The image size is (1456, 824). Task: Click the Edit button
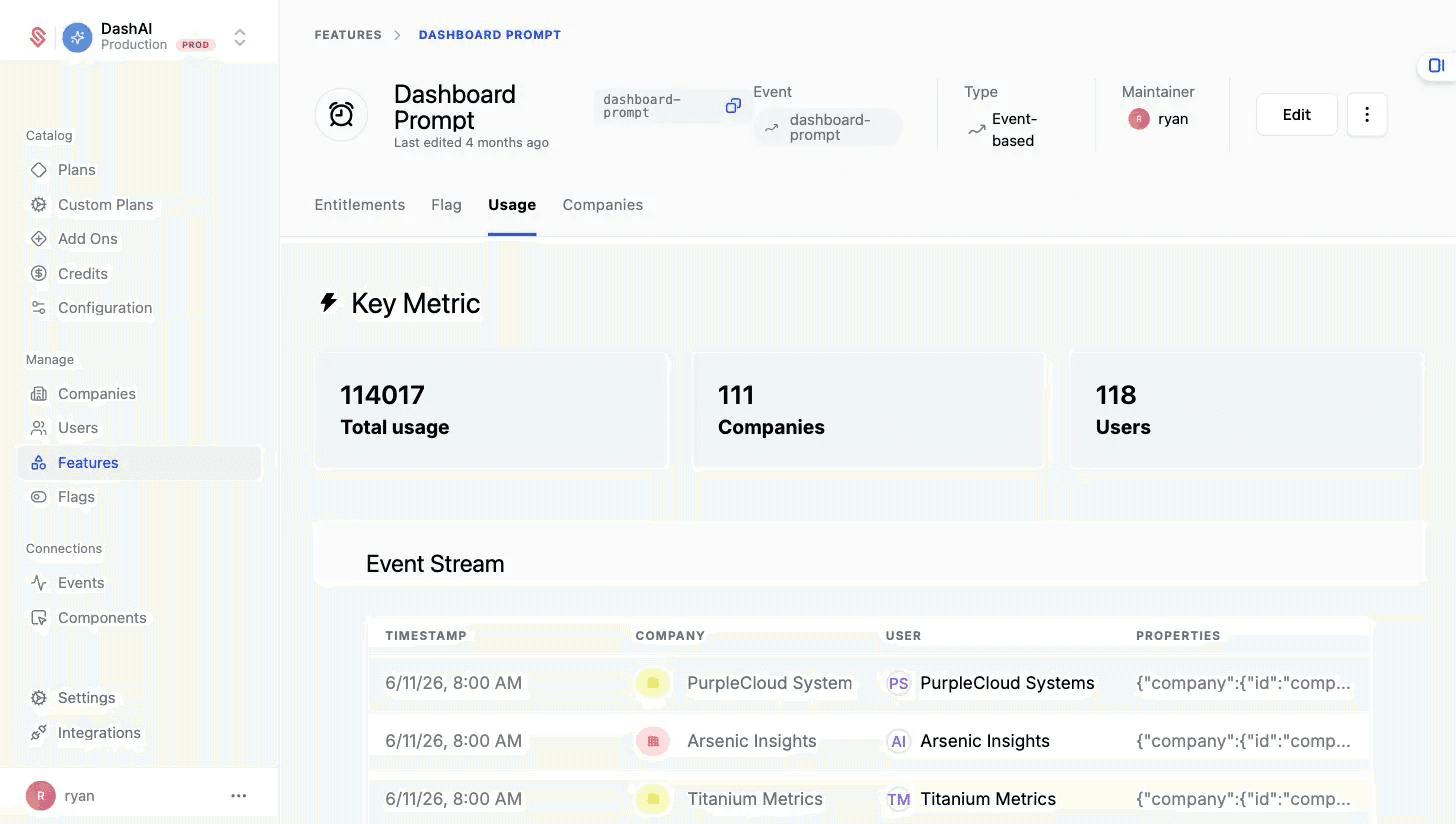point(1297,115)
